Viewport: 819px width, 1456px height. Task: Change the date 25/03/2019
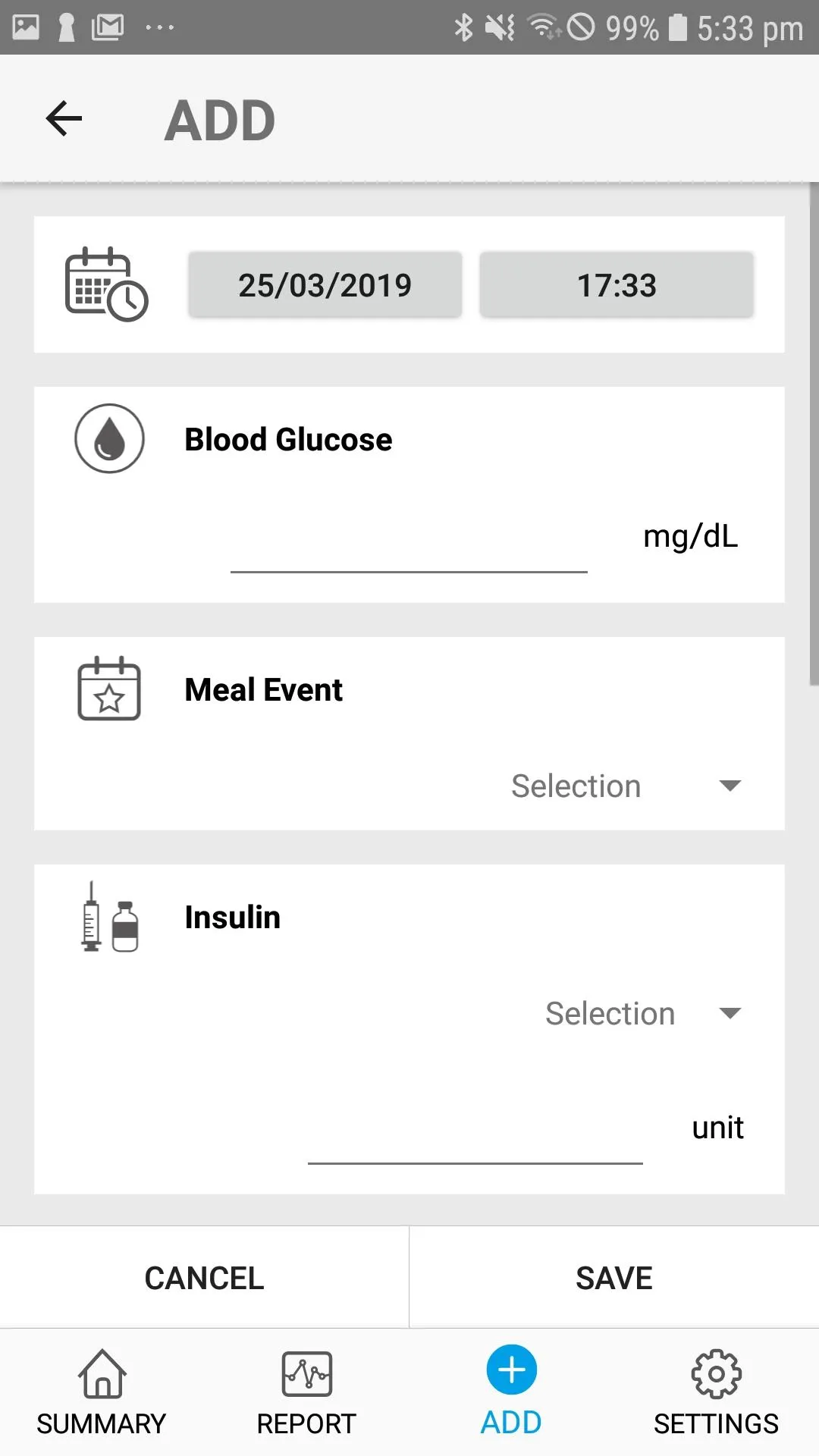[325, 285]
